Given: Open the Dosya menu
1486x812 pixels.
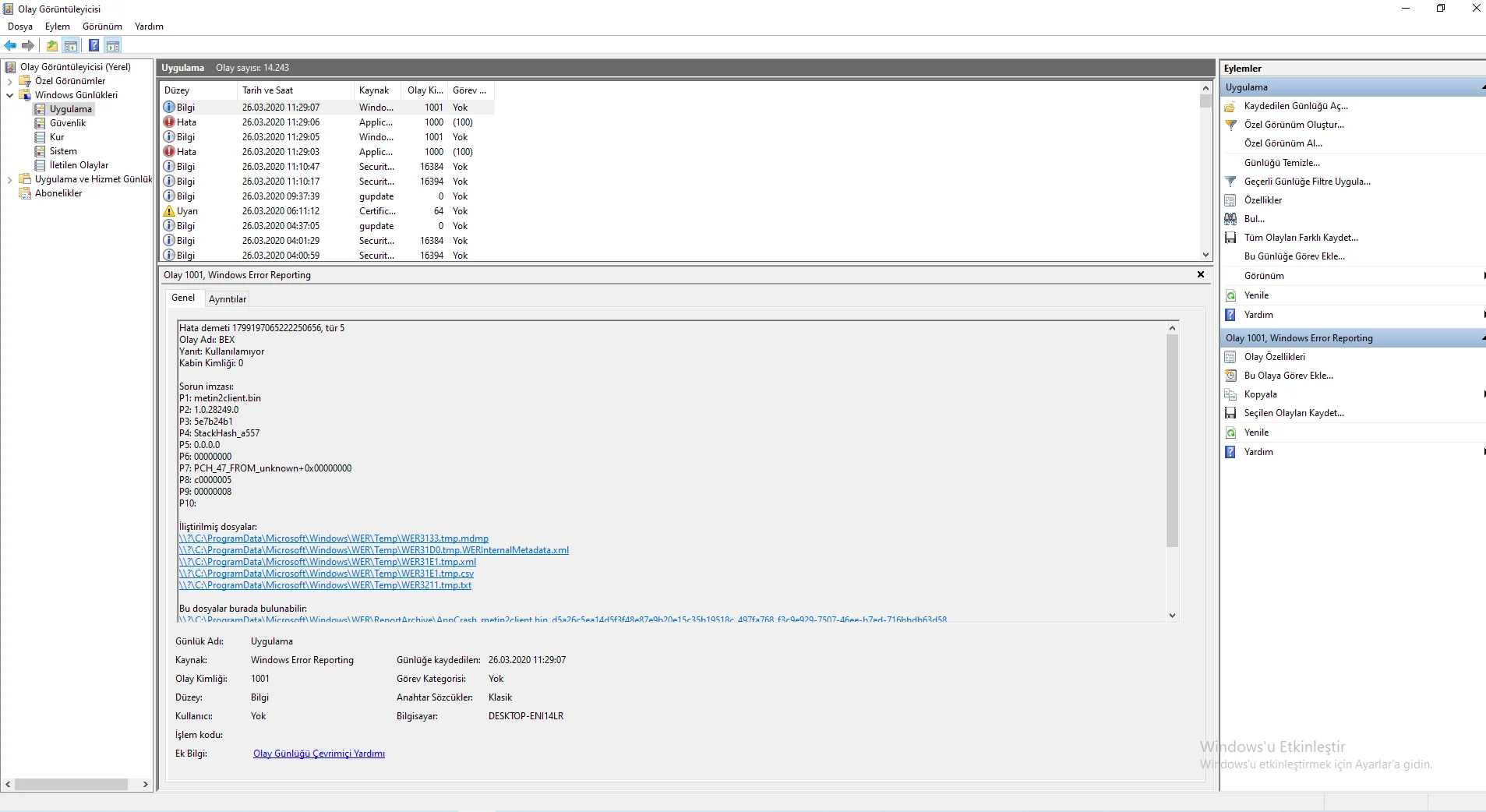Looking at the screenshot, I should point(20,26).
